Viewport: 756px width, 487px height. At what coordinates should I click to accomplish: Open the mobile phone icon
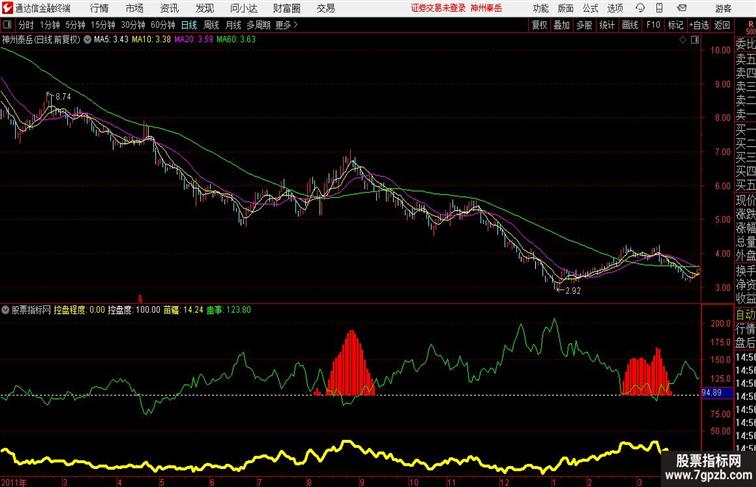tap(659, 8)
